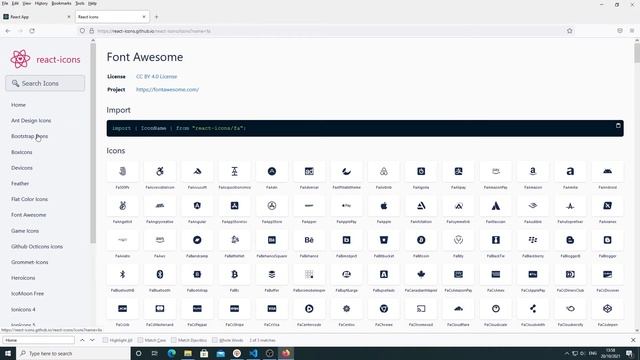Viewport: 640px width, 360px height.
Task: Open the History menu
Action: coord(41,3)
